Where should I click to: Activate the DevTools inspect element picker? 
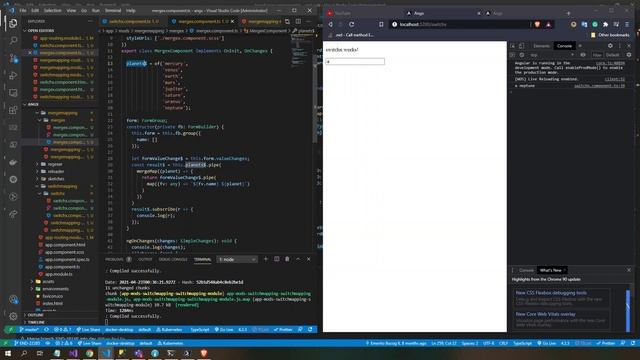click(513, 46)
